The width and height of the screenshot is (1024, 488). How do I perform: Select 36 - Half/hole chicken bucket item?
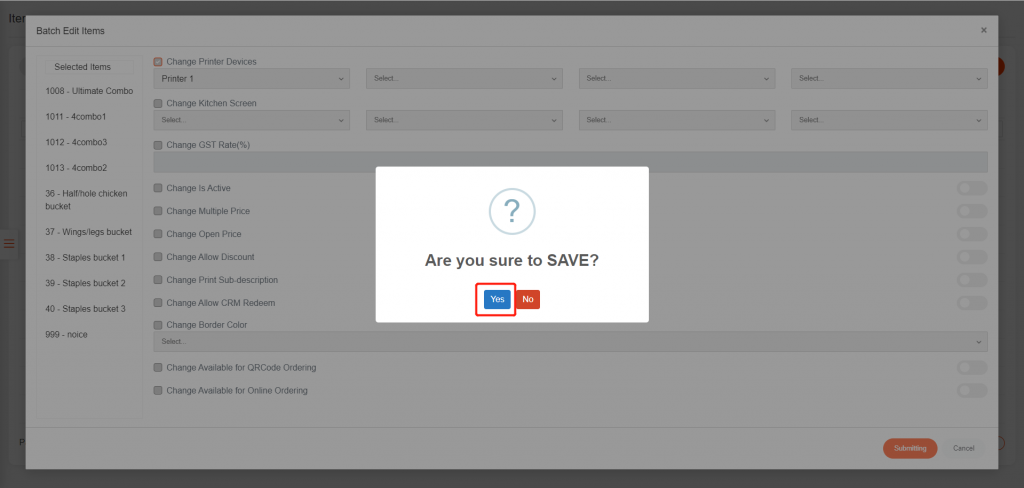(x=86, y=199)
